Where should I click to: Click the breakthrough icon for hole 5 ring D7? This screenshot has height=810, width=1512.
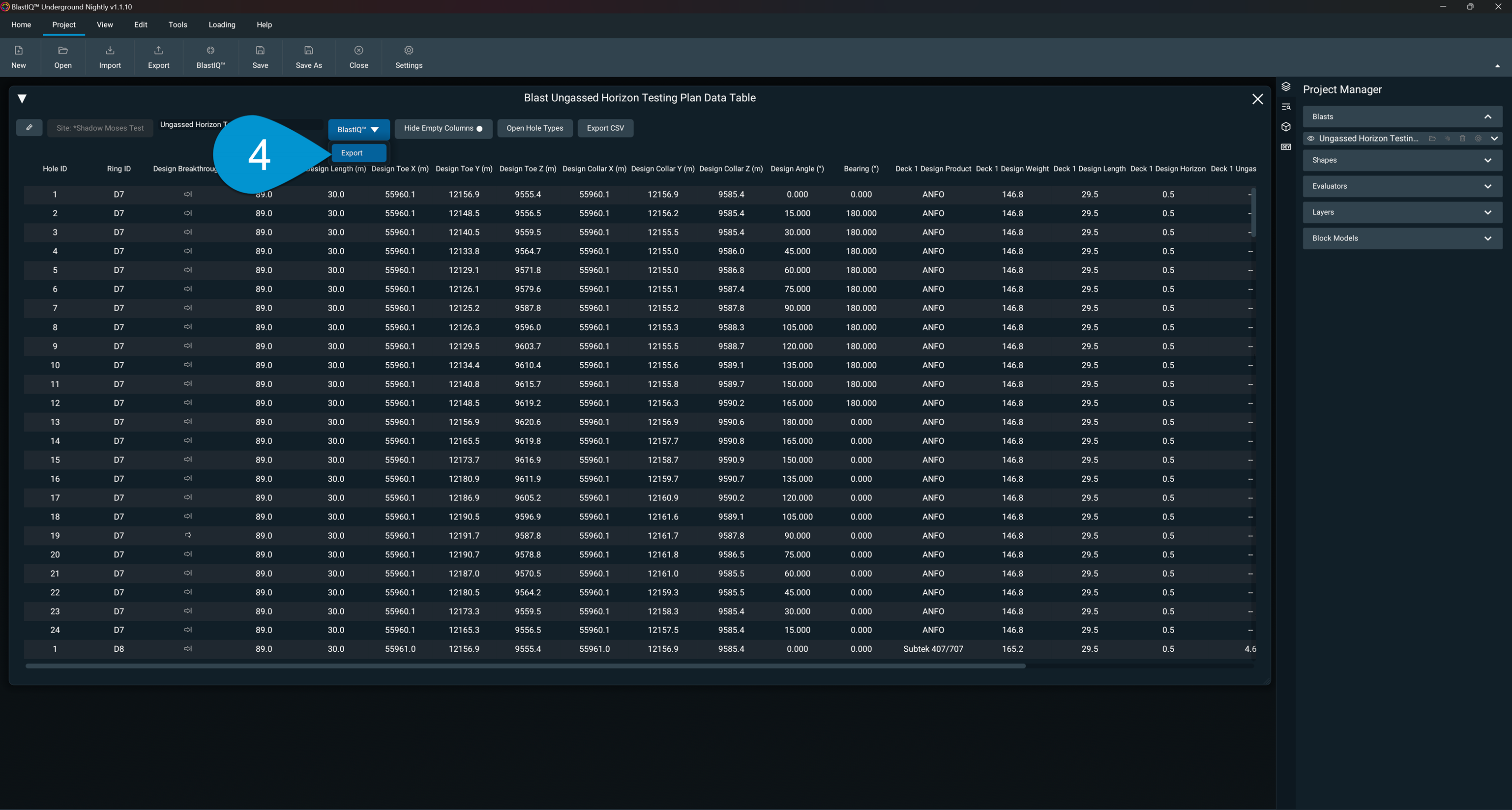click(188, 270)
